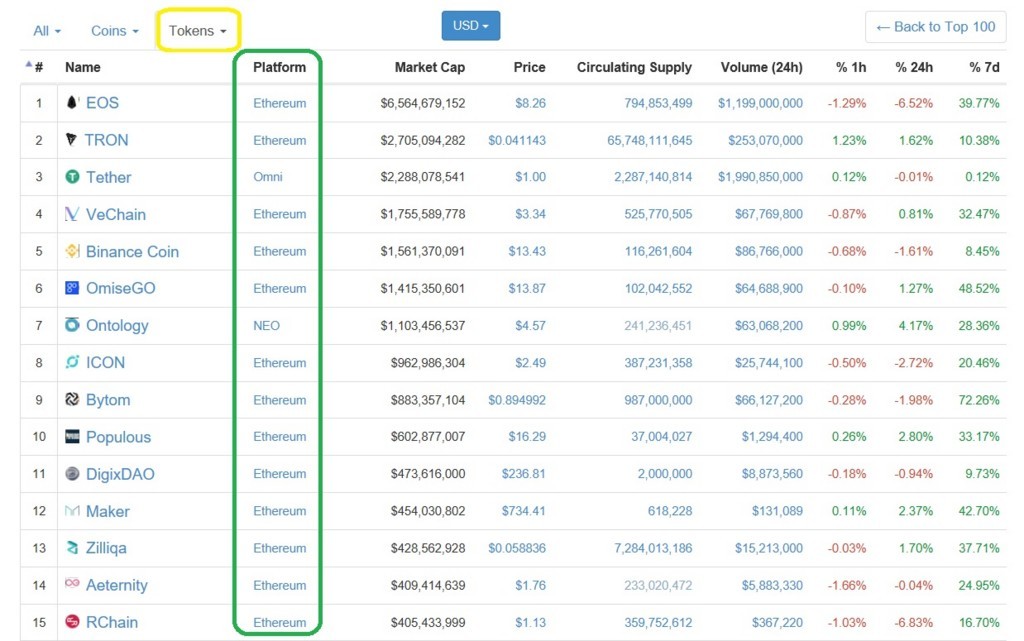This screenshot has width=1024, height=641.
Task: Click the Ontology logo icon
Action: pyautogui.click(x=72, y=325)
